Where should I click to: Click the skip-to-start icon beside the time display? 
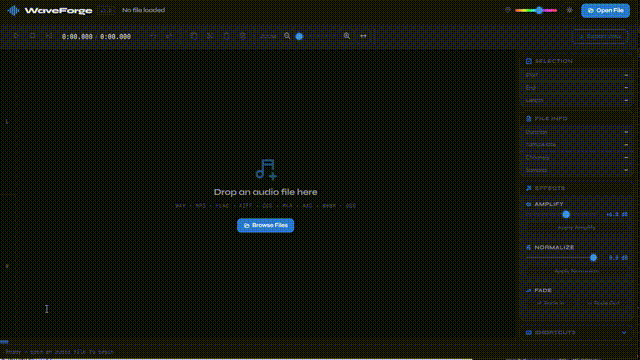tap(49, 36)
